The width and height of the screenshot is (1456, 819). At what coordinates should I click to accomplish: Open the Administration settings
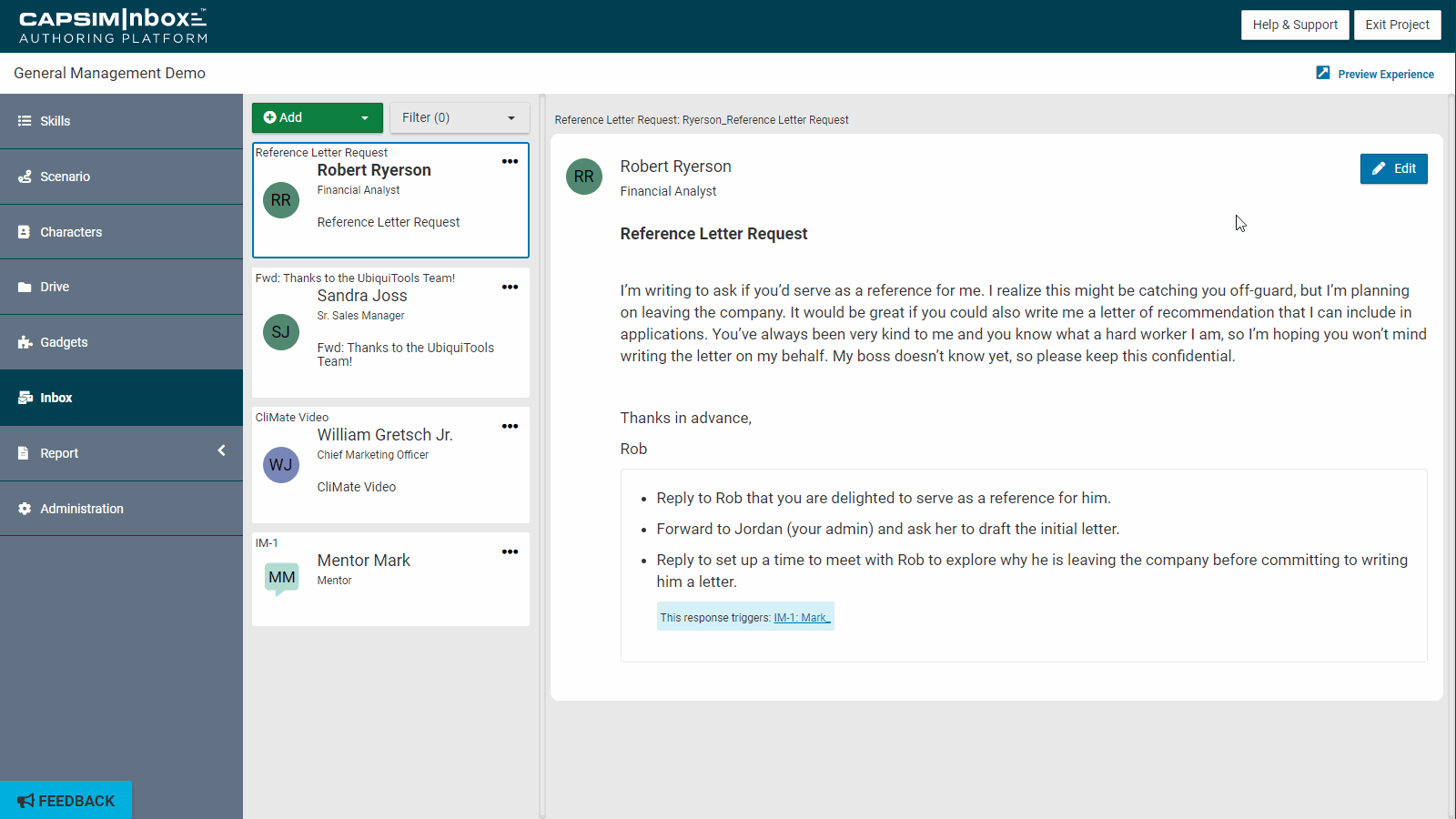click(81, 509)
